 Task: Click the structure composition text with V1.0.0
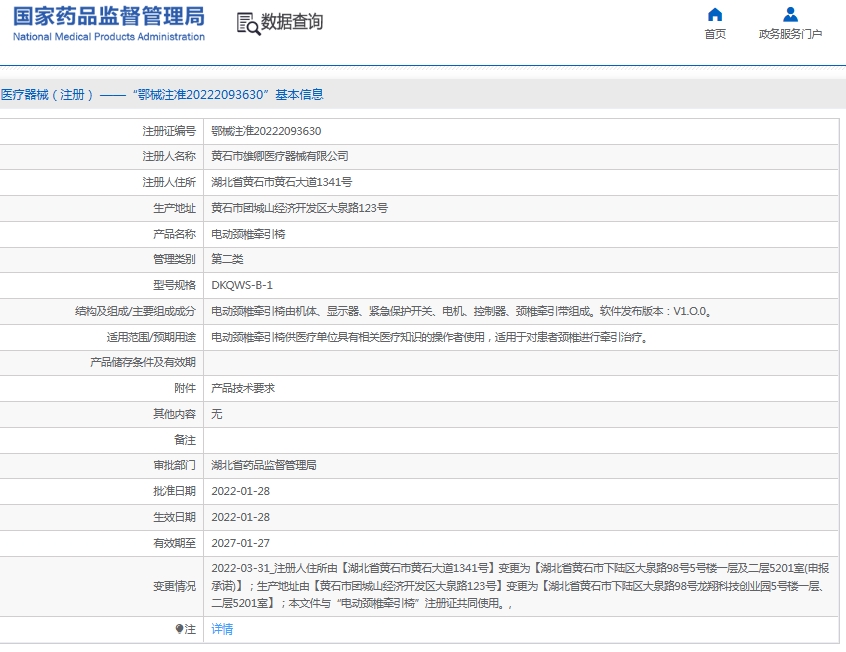461,311
